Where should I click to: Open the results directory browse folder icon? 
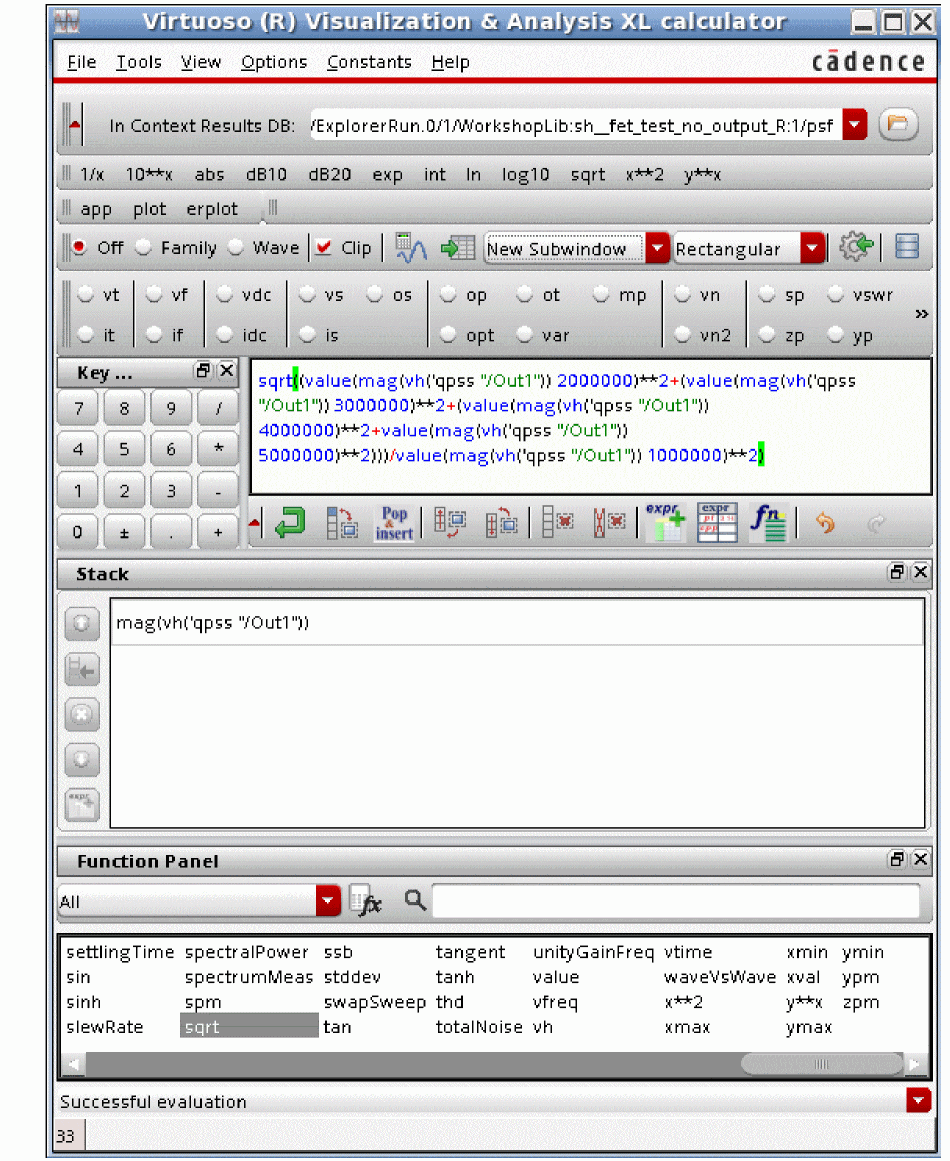pyautogui.click(x=898, y=124)
